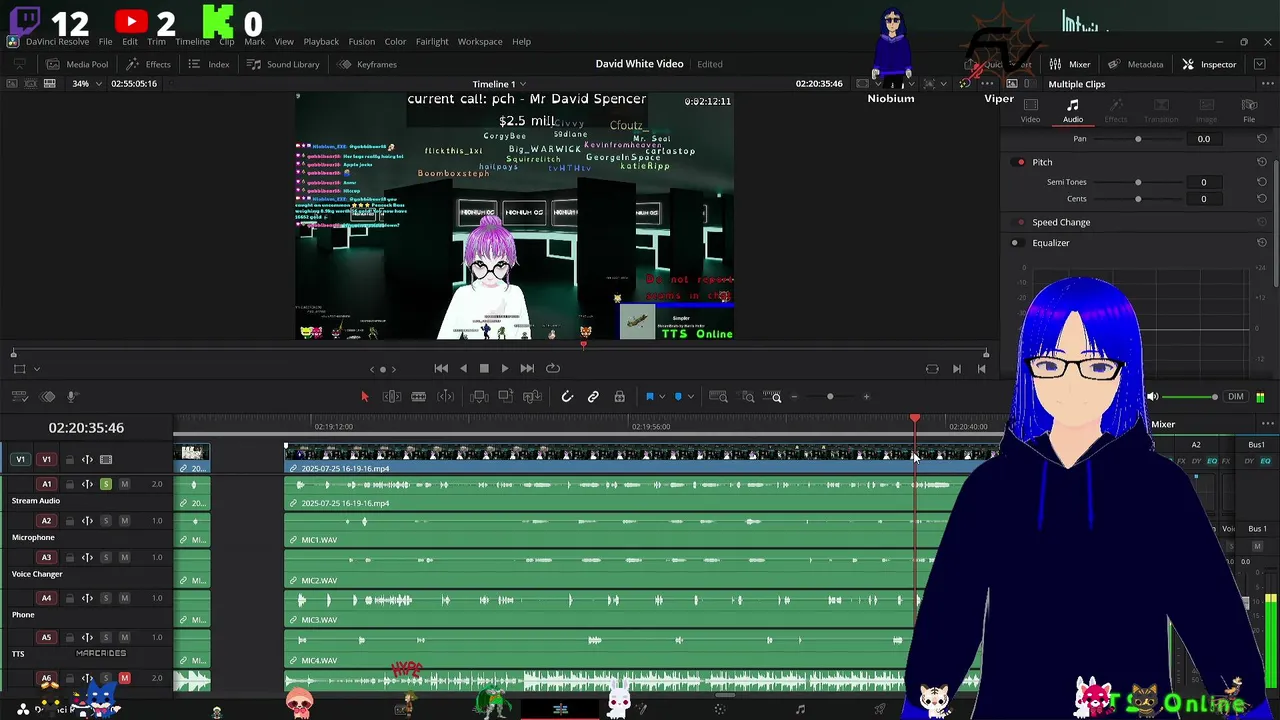
Task: Select the Selection Mode arrow tool
Action: (x=365, y=397)
